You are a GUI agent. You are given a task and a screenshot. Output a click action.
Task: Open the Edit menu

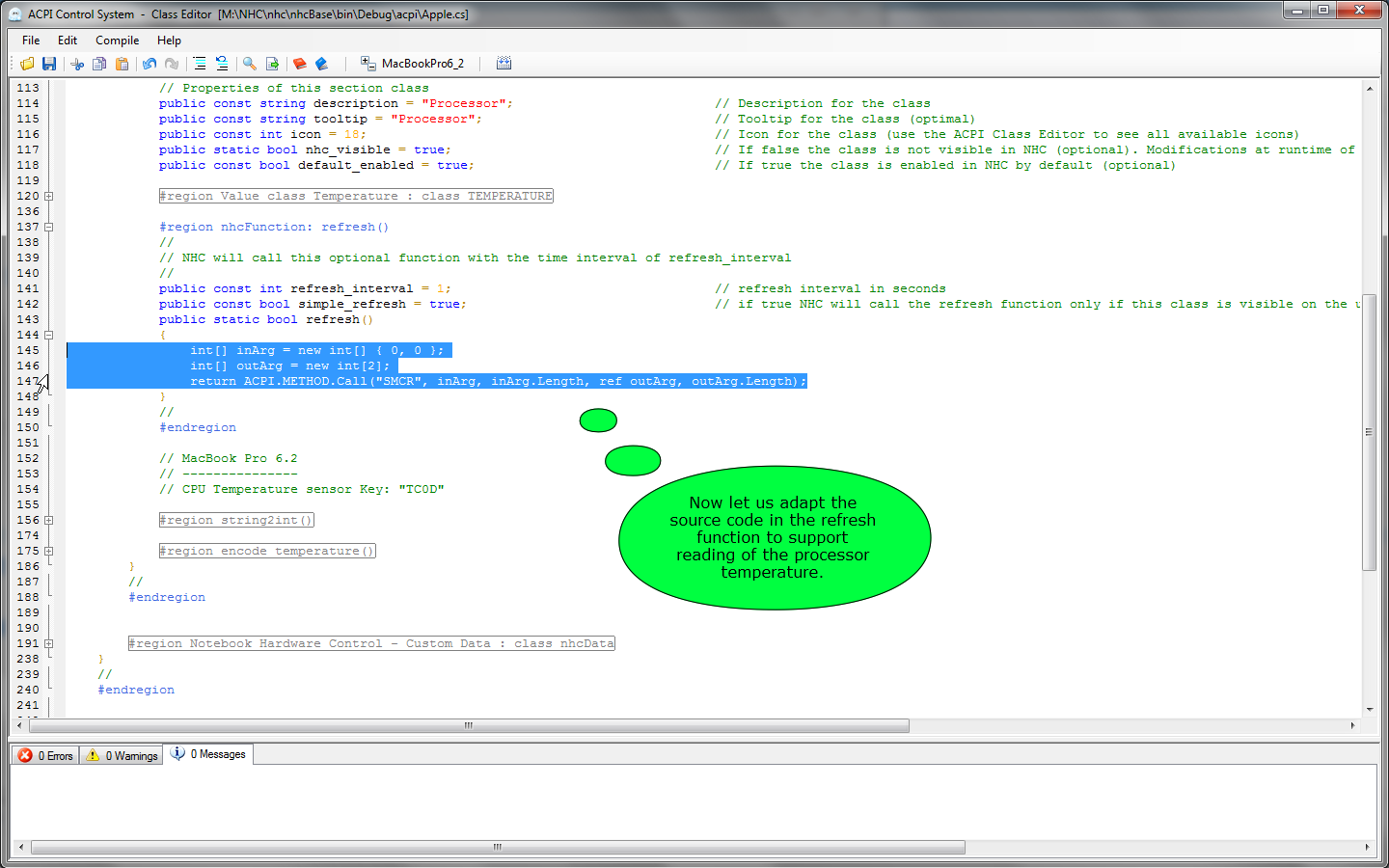click(68, 41)
